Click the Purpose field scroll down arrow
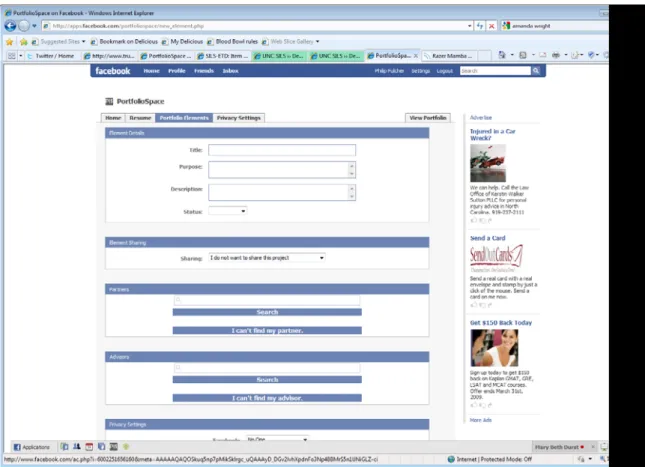645x467 pixels. click(x=352, y=174)
